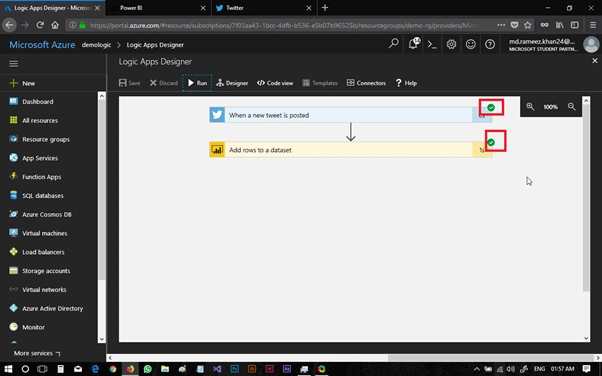Image resolution: width=602 pixels, height=376 pixels.
Task: Open Azure portal settings gear
Action: [452, 44]
